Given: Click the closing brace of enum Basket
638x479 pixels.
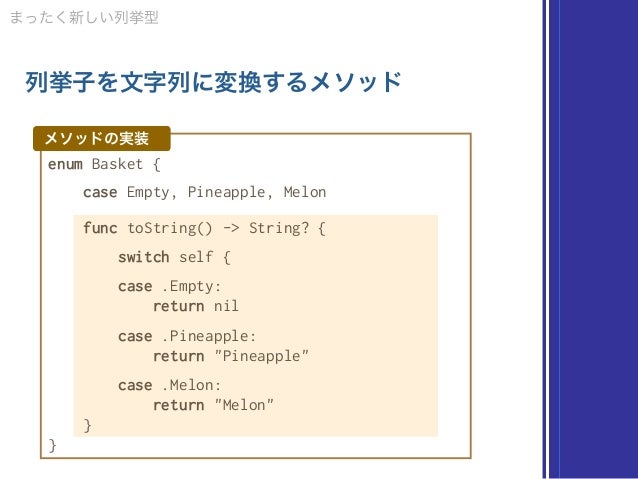Looking at the screenshot, I should [x=52, y=445].
